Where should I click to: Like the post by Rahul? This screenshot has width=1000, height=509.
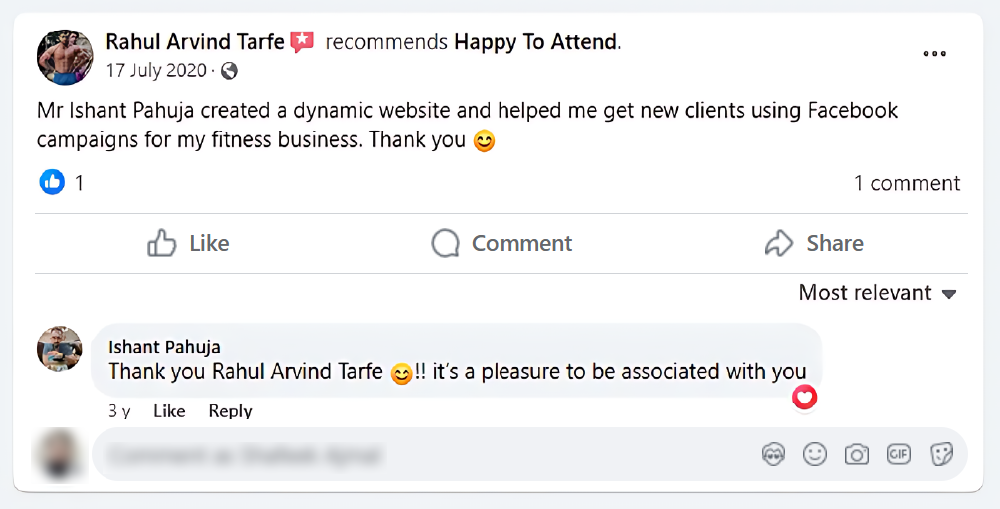[x=188, y=243]
